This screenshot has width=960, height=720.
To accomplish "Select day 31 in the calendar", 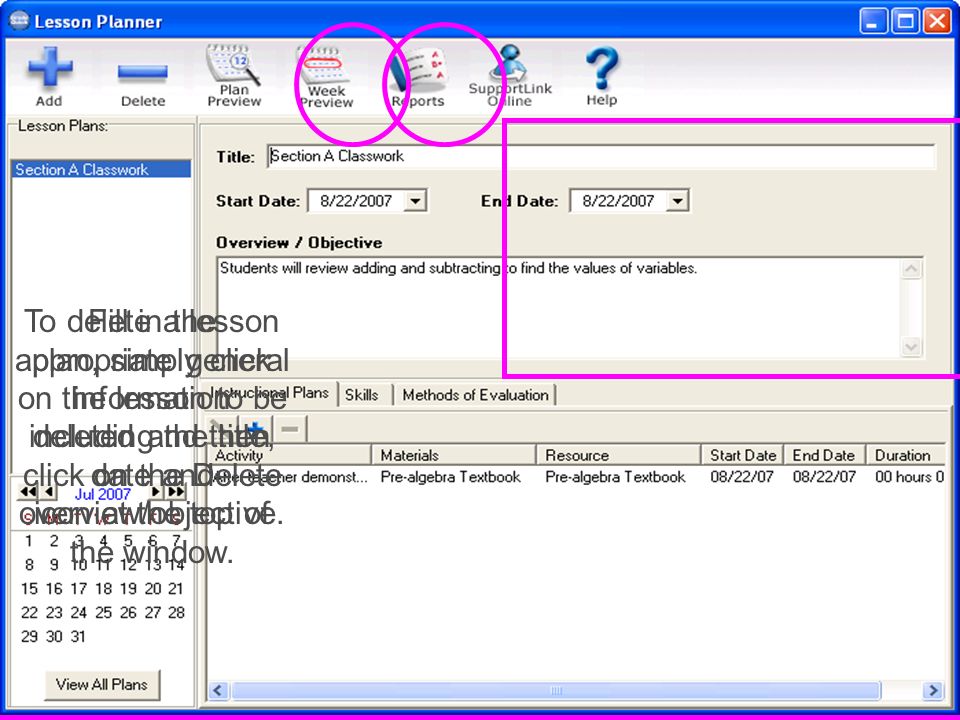I will coord(78,637).
